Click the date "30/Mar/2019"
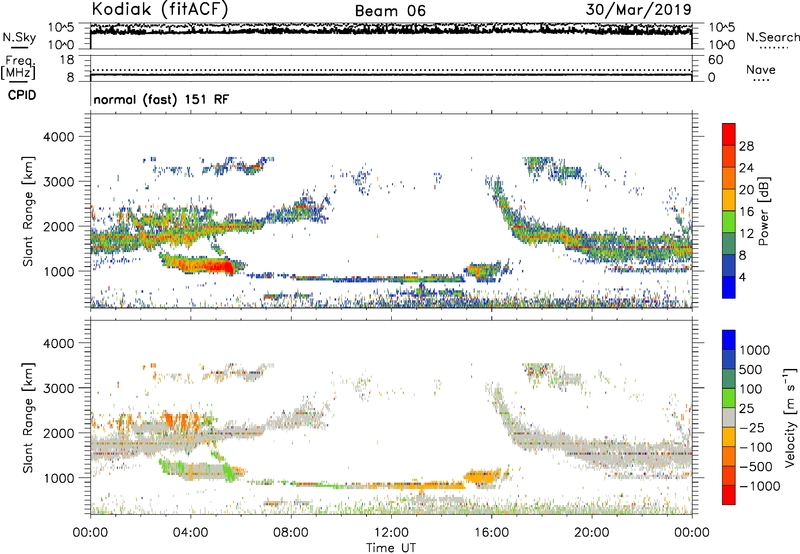800x554 pixels. pyautogui.click(x=638, y=10)
